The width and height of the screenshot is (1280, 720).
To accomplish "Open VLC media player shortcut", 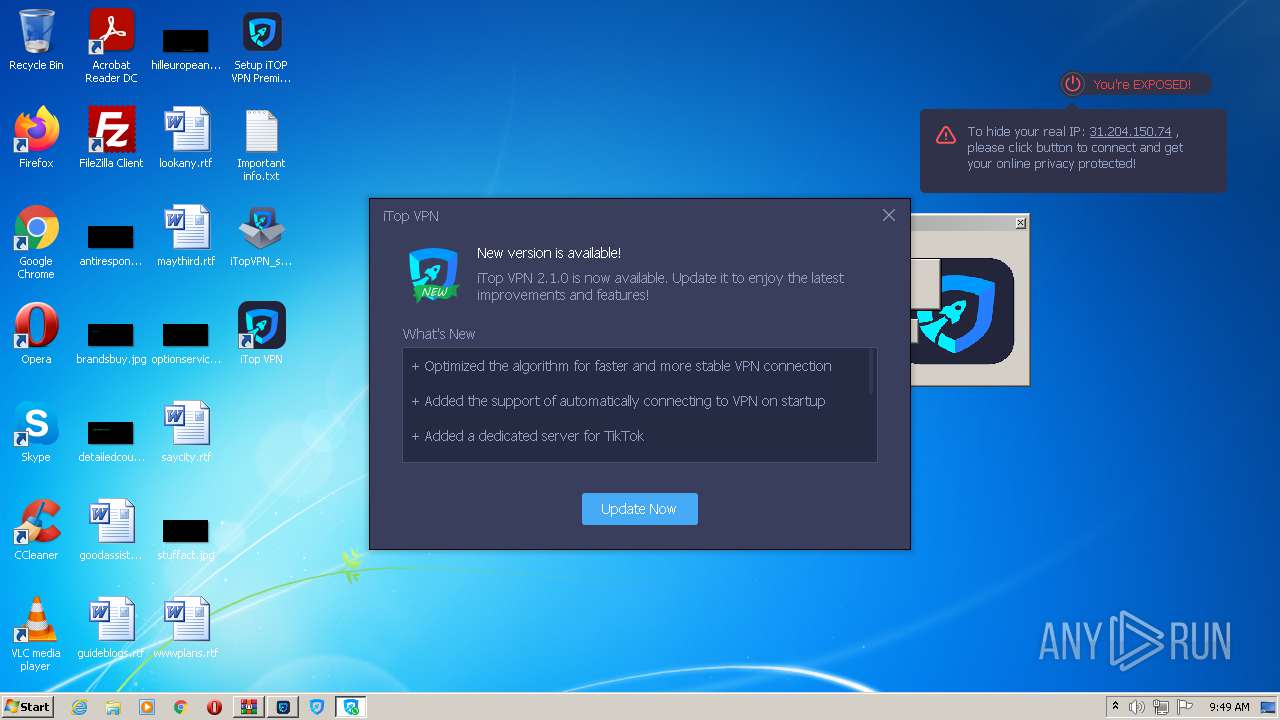I will tap(36, 634).
